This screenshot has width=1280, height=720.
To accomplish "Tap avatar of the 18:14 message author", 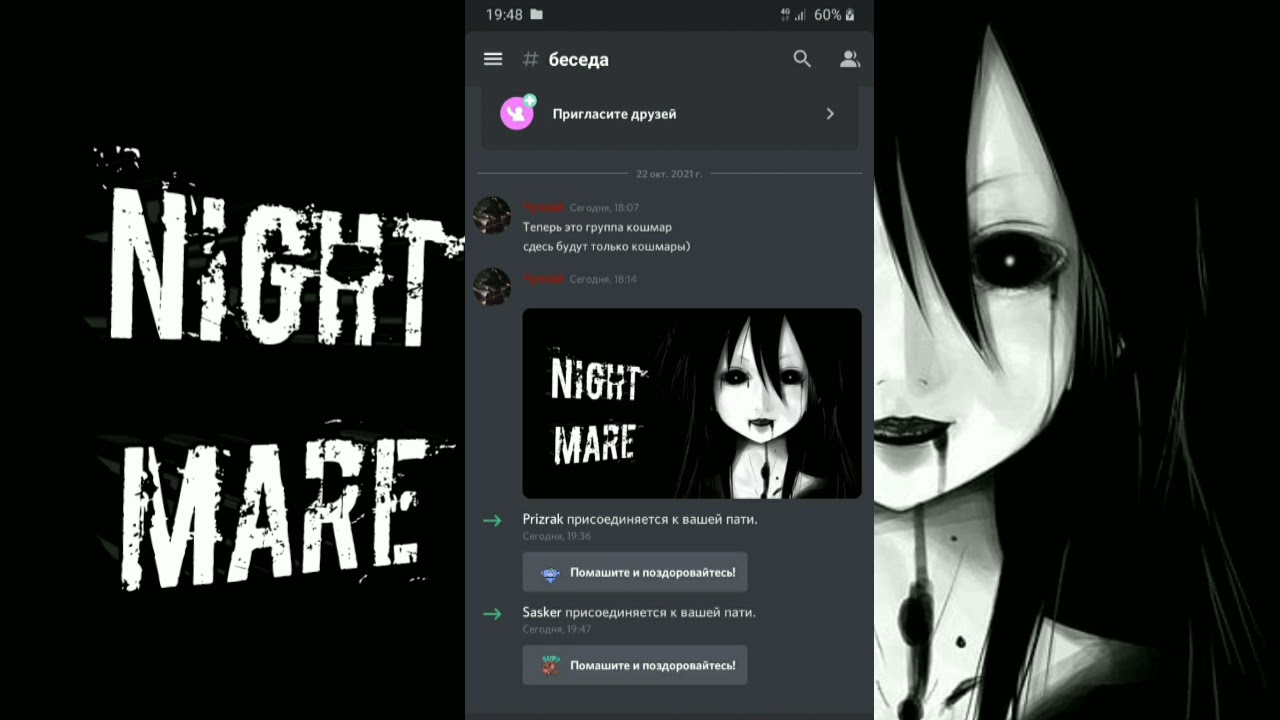I will pyautogui.click(x=492, y=286).
